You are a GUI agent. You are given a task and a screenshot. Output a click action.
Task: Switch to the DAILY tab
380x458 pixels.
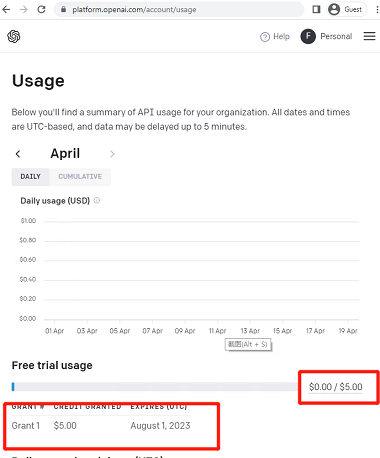coord(30,177)
